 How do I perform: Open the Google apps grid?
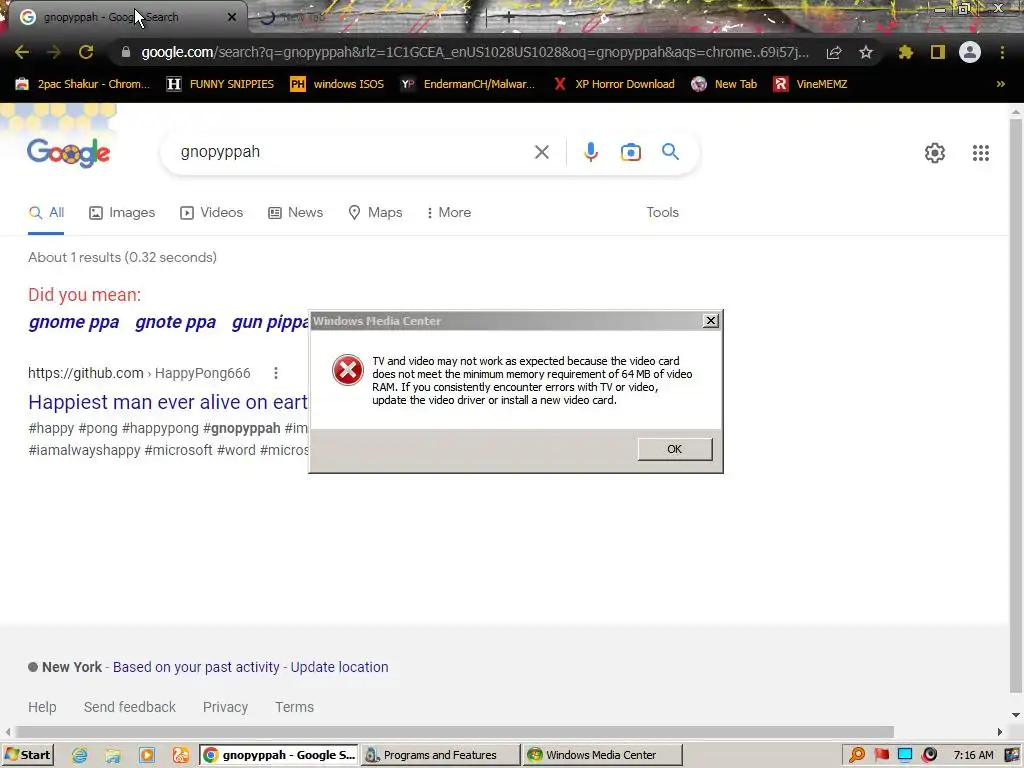point(981,153)
